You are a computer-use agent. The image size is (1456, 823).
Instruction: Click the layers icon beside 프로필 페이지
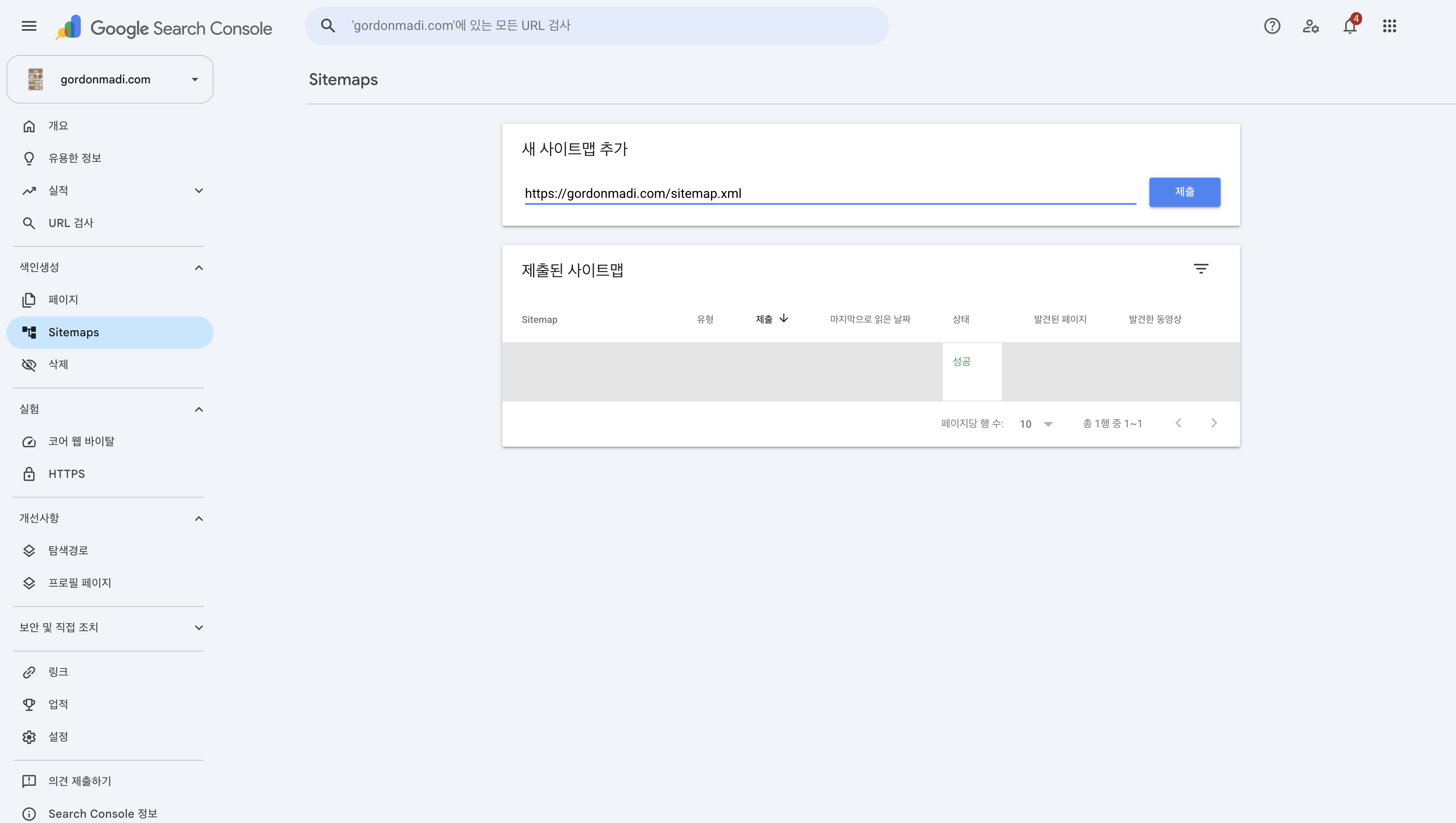pos(29,583)
